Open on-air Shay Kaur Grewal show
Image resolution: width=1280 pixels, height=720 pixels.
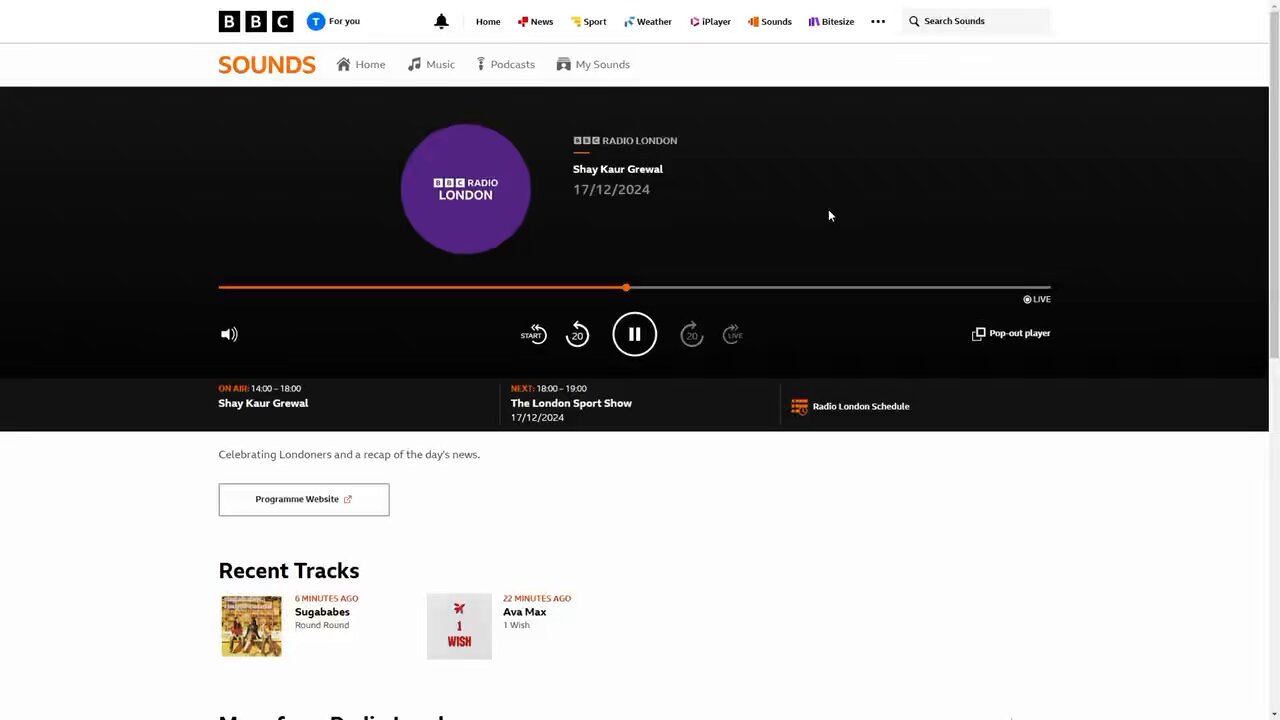click(263, 403)
